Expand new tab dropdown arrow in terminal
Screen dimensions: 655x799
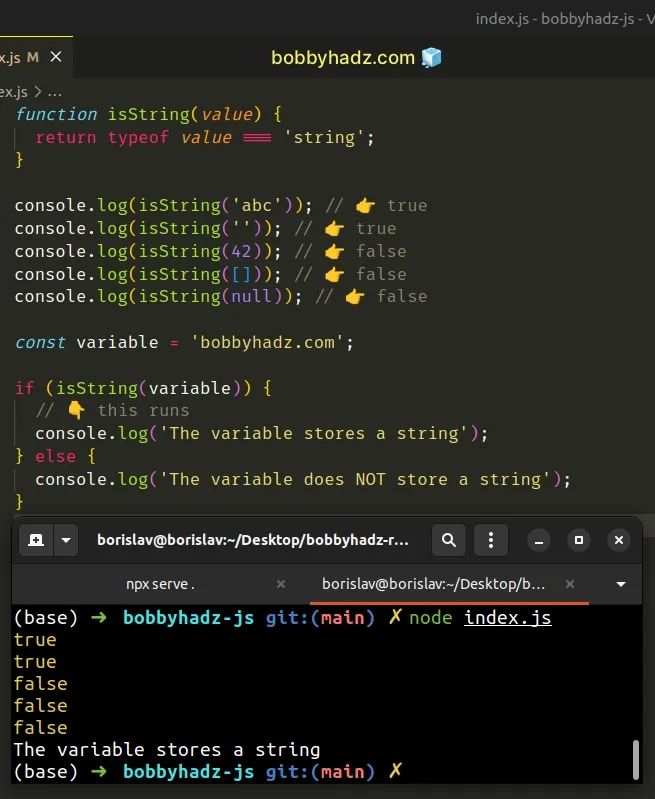tap(66, 540)
